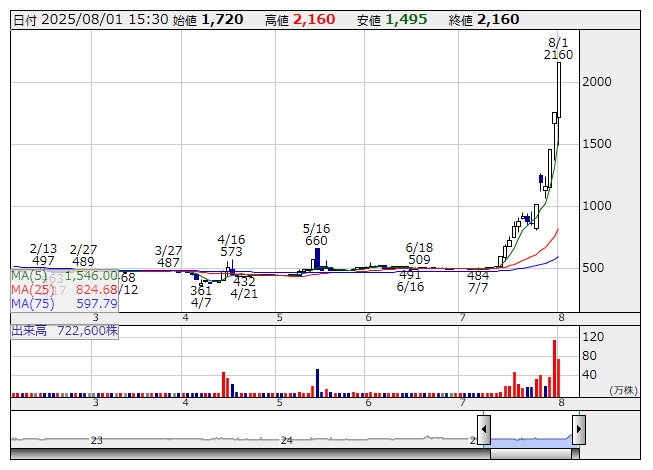Select the 2/13 annotation showing 497

[x=43, y=254]
